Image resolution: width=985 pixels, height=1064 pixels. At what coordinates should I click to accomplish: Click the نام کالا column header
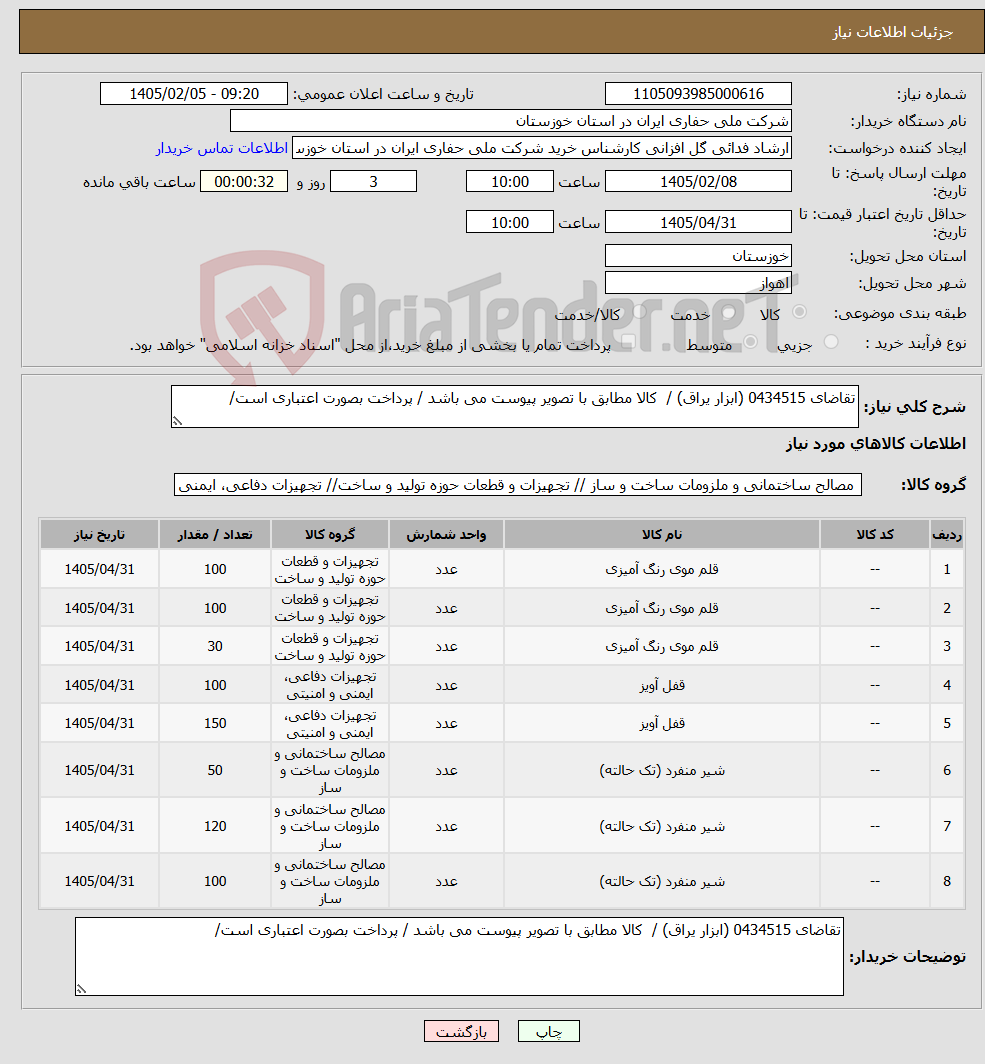pyautogui.click(x=661, y=534)
